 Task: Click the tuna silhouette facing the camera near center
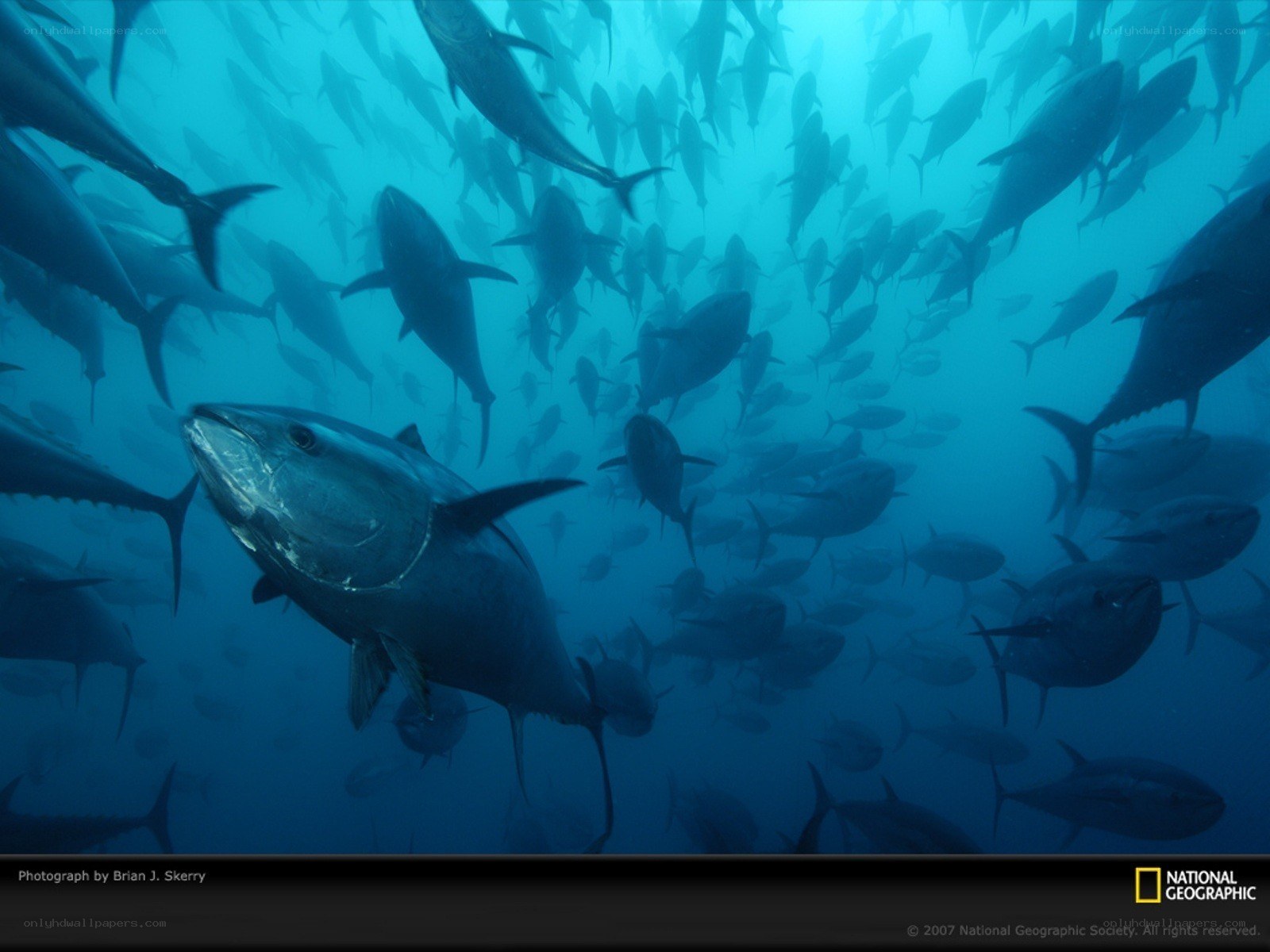click(656, 468)
